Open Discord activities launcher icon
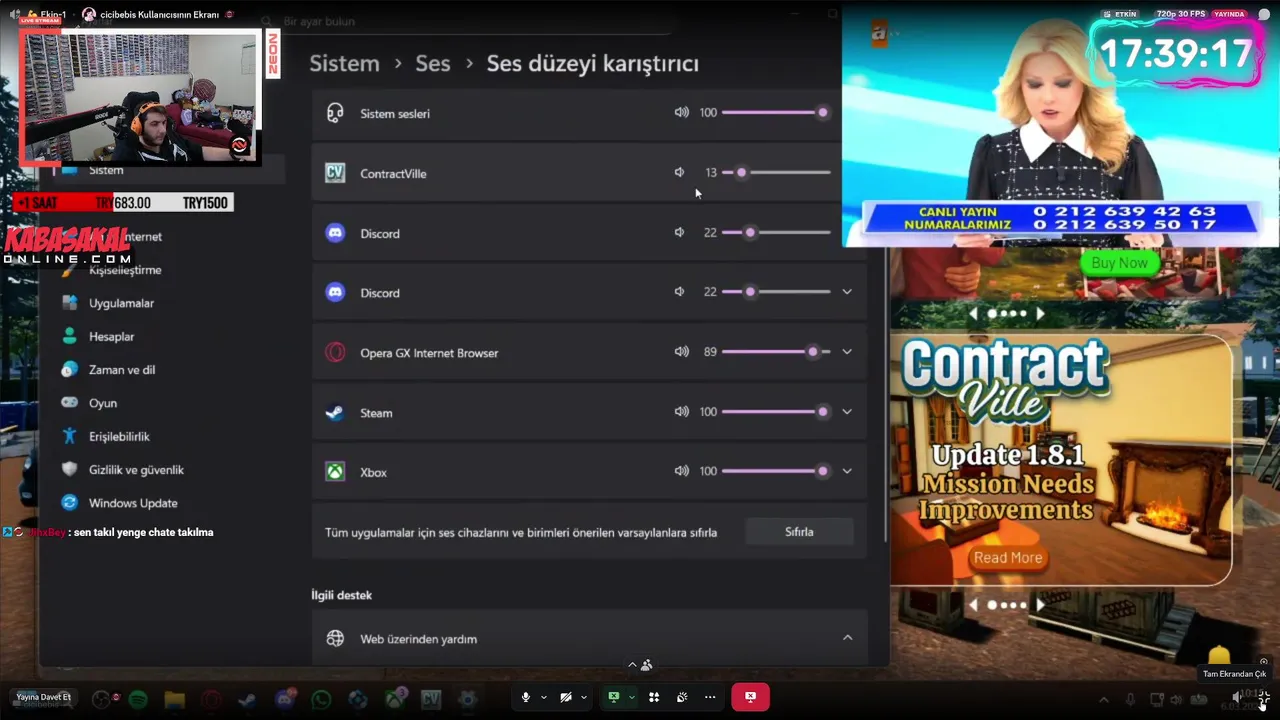Viewport: 1280px width, 720px height. [x=654, y=696]
